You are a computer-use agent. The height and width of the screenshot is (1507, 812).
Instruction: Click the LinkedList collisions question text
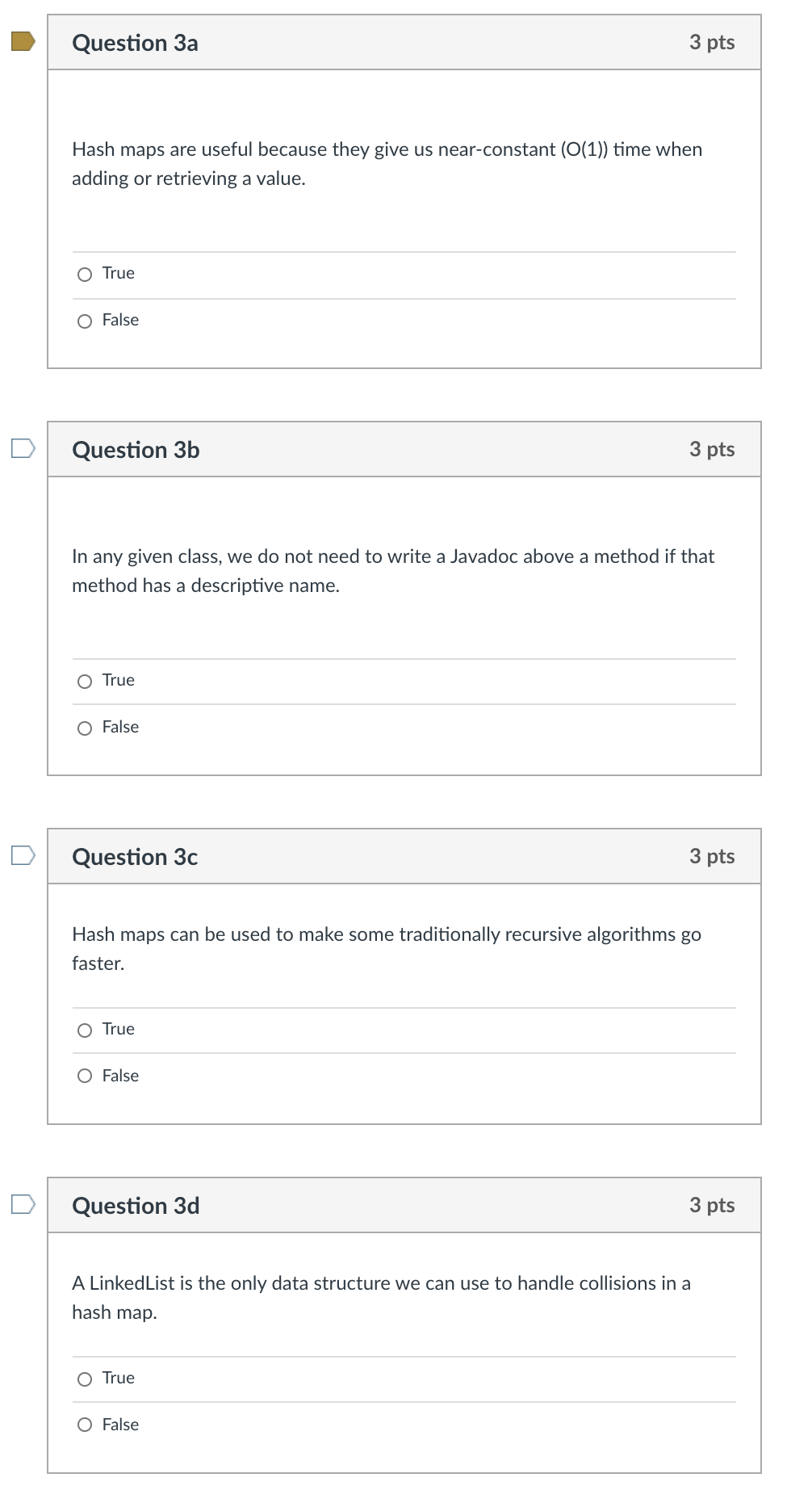381,1298
